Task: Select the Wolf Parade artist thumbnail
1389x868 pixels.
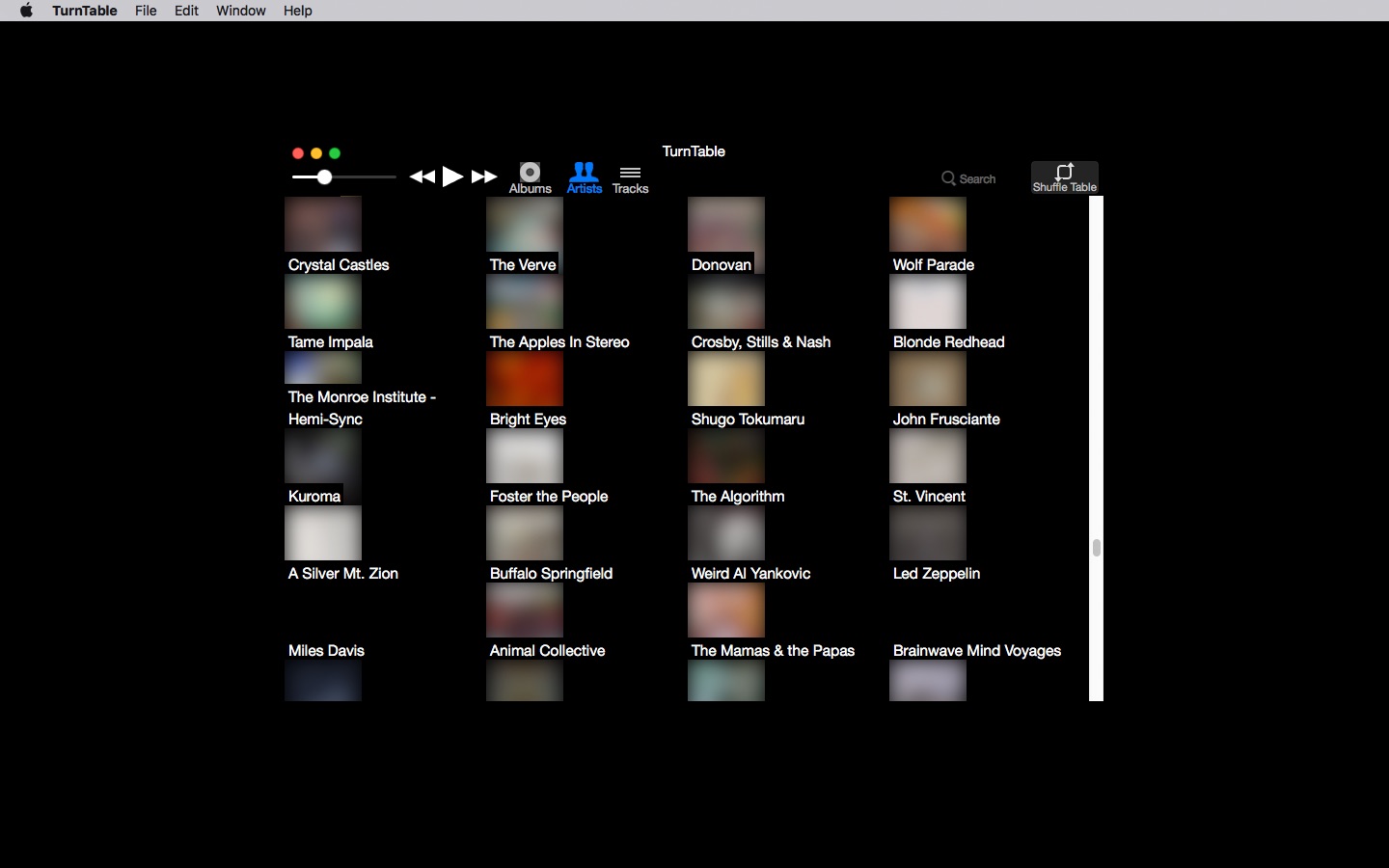Action: point(928,224)
